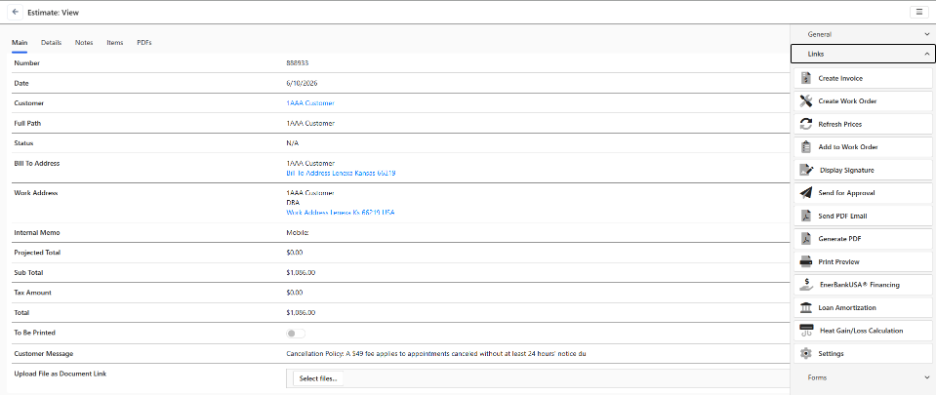Open the Details tab
The image size is (936, 396).
51,43
